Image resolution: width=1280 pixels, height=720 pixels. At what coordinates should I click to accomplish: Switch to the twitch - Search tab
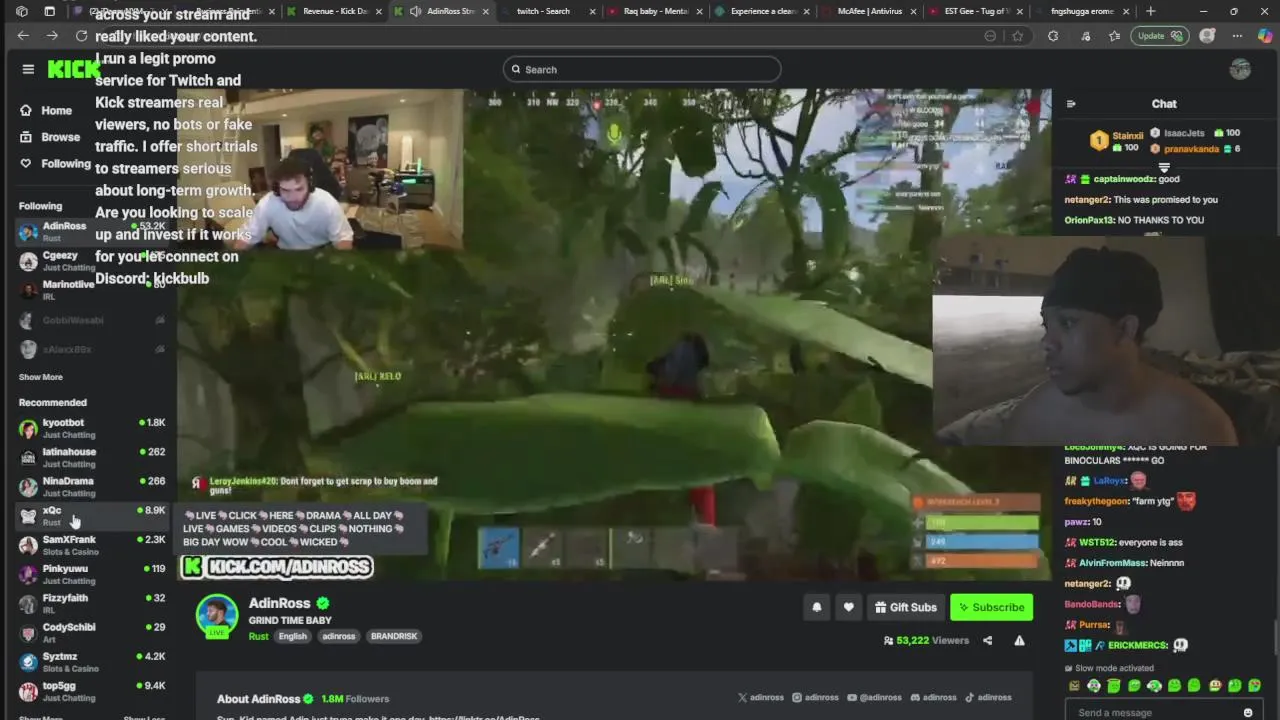pos(543,11)
